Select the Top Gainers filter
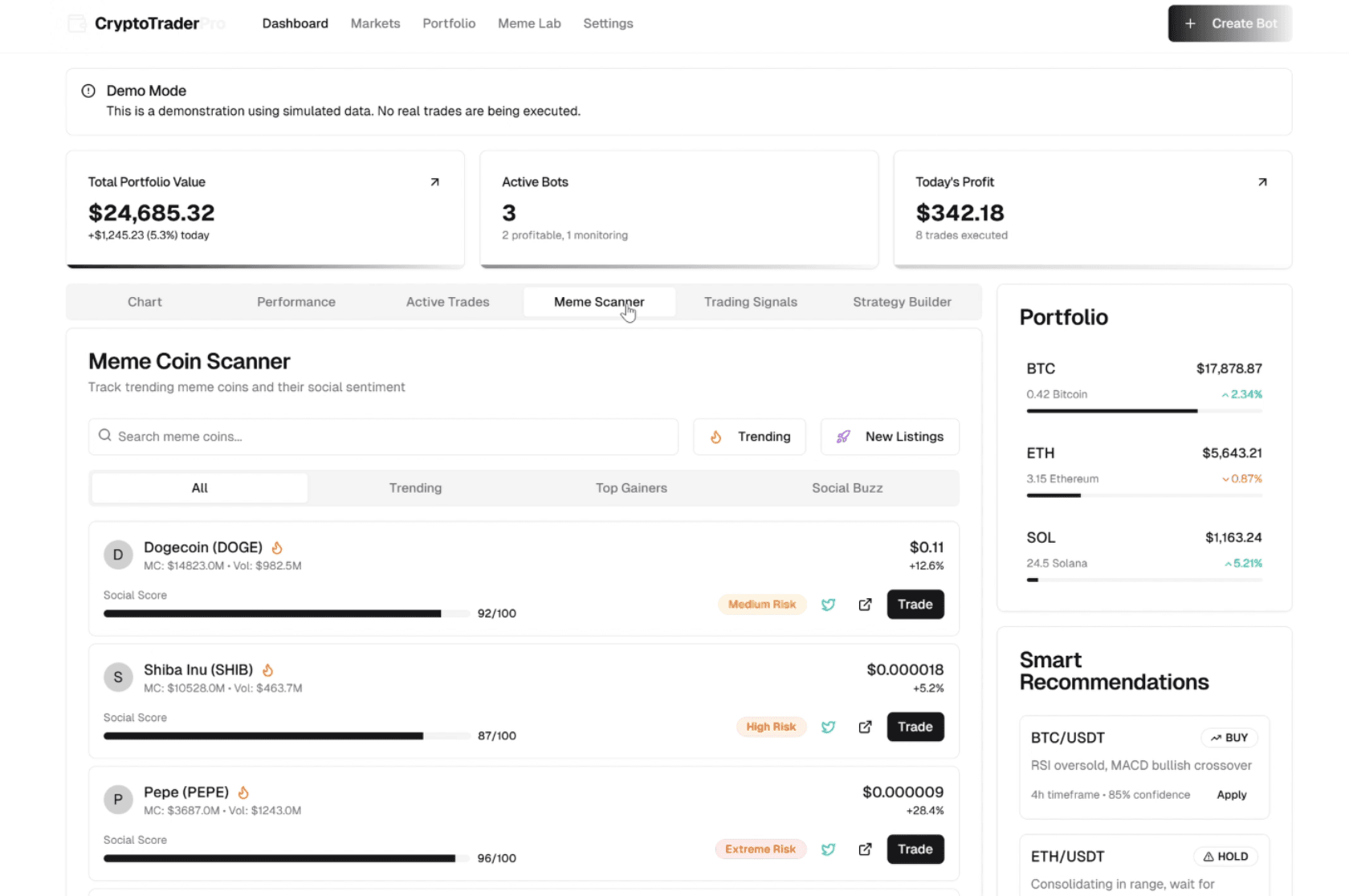1349x896 pixels. [x=631, y=487]
